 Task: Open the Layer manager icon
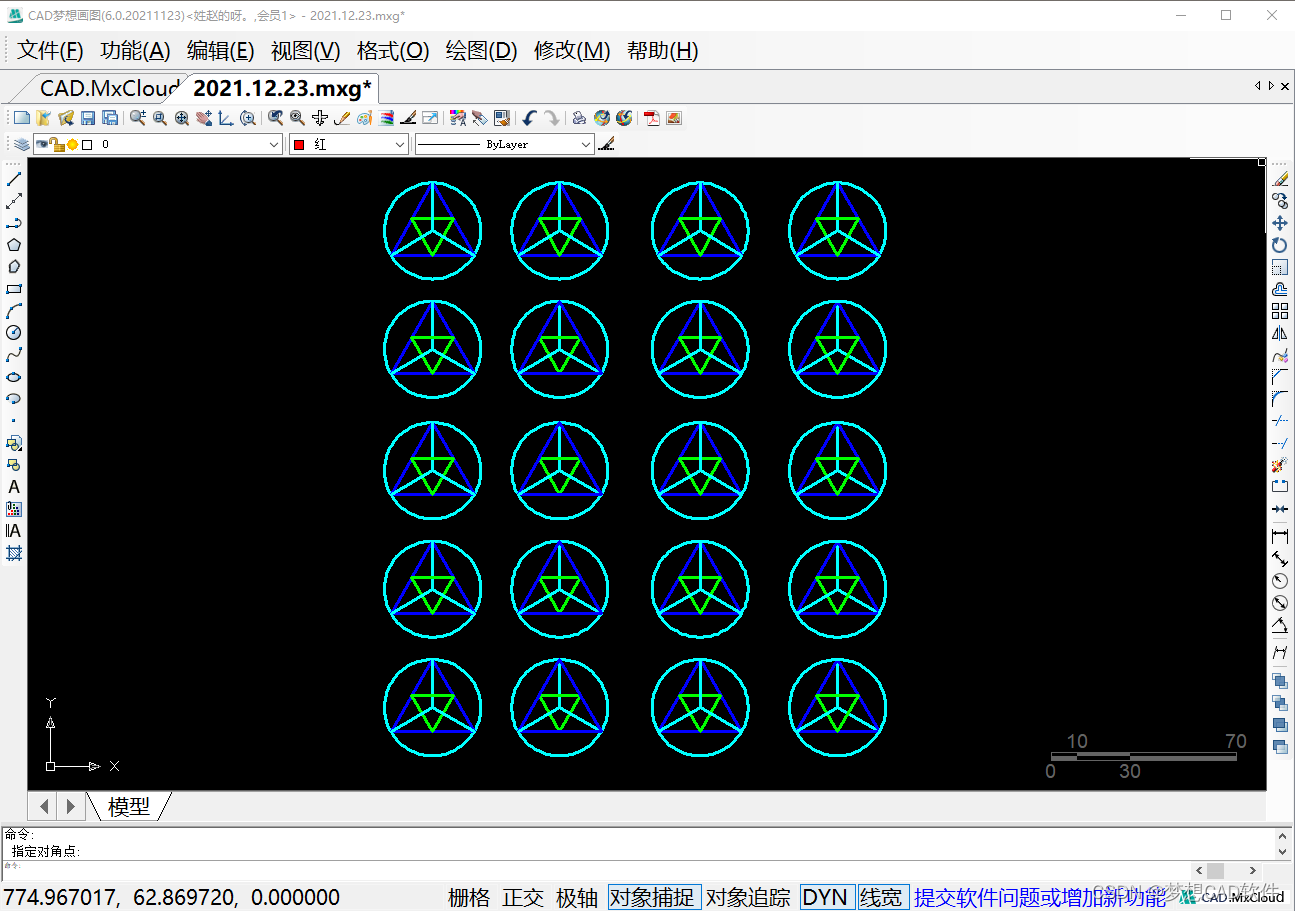[x=21, y=145]
